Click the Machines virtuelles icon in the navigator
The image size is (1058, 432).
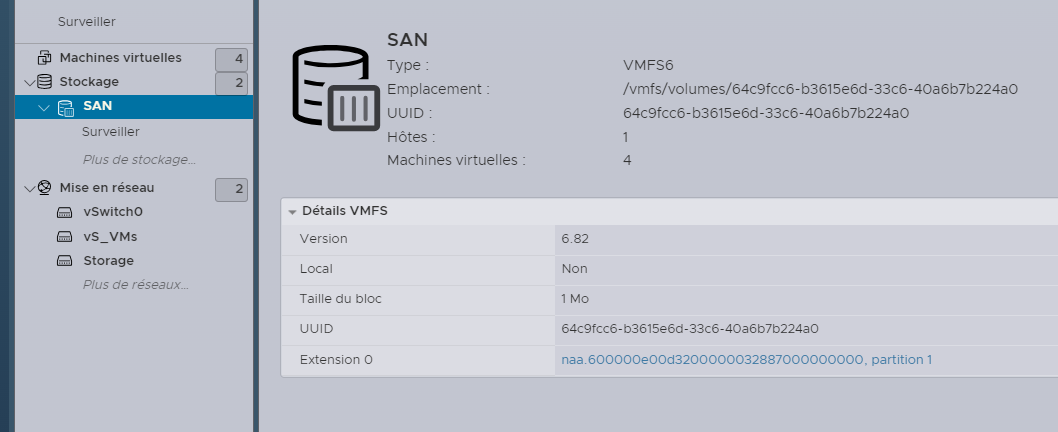pyautogui.click(x=44, y=58)
